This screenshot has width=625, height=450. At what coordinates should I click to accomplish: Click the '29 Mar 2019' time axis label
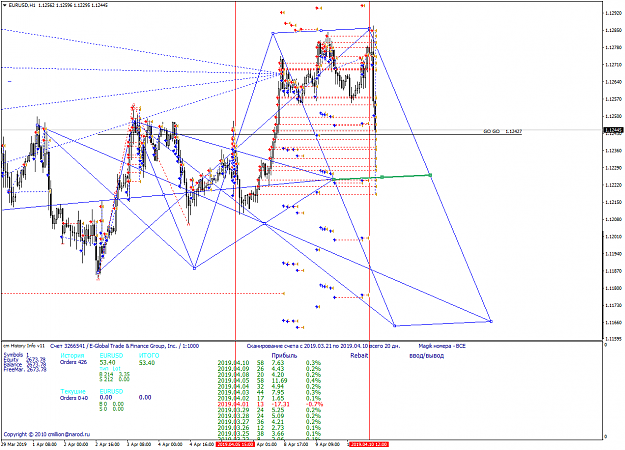pyautogui.click(x=14, y=444)
